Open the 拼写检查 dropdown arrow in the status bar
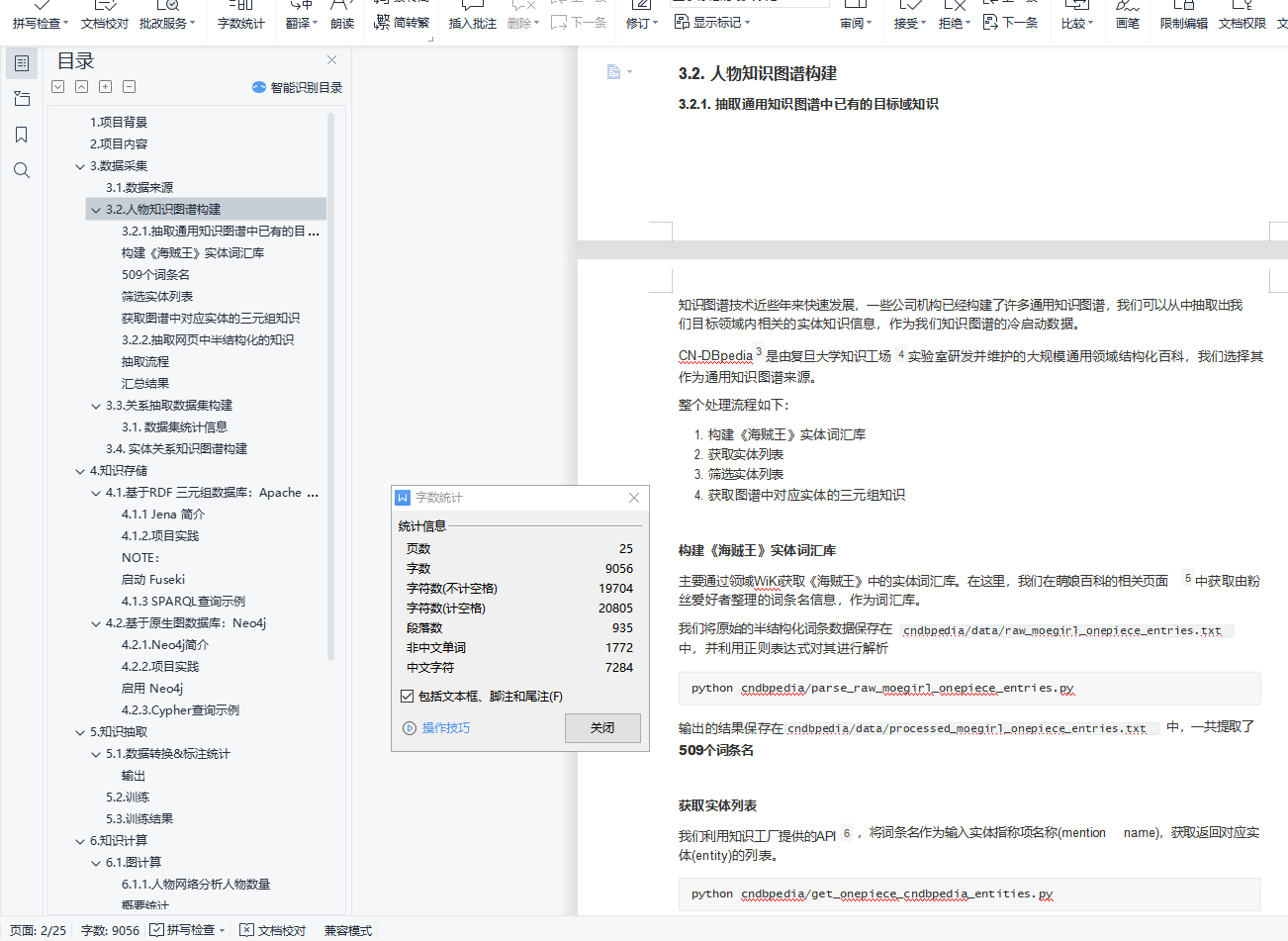1288x941 pixels. point(223,930)
